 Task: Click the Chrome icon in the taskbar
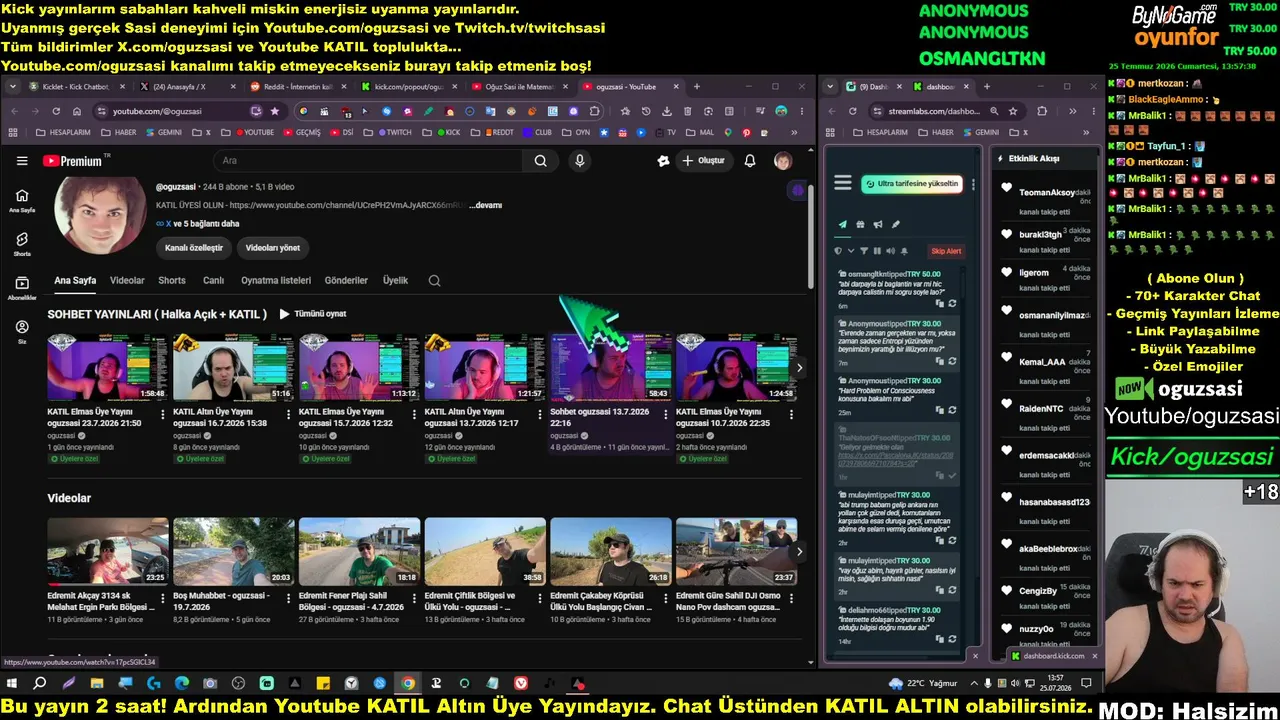coord(408,684)
